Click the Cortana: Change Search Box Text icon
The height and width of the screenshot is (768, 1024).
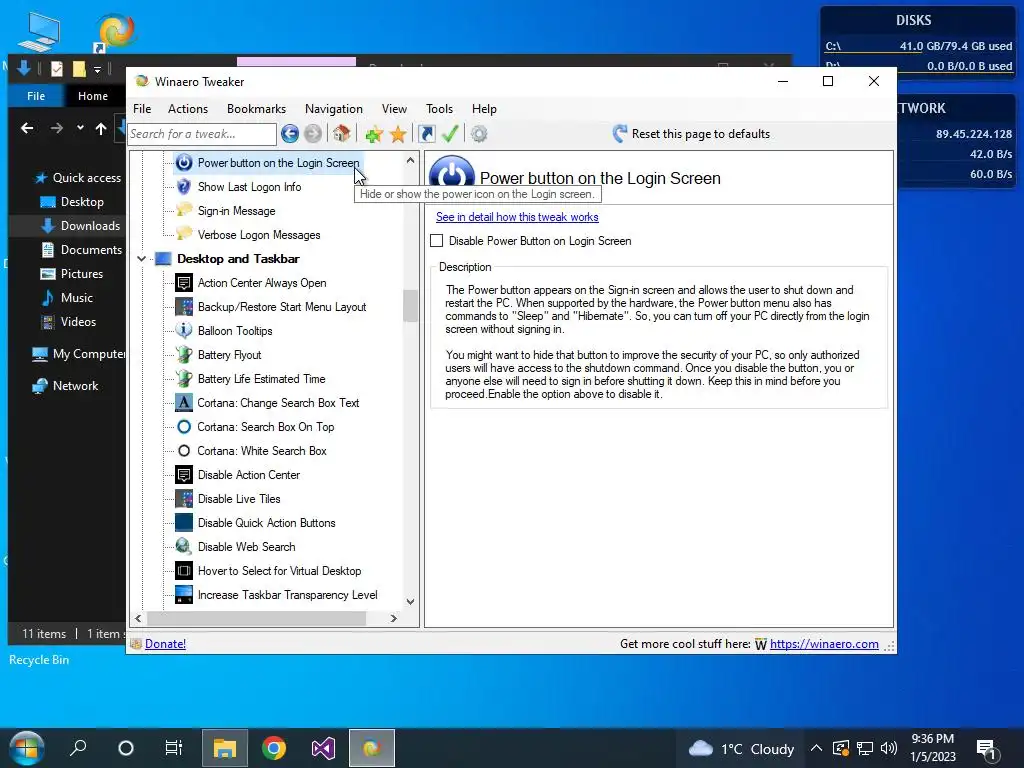coord(184,403)
